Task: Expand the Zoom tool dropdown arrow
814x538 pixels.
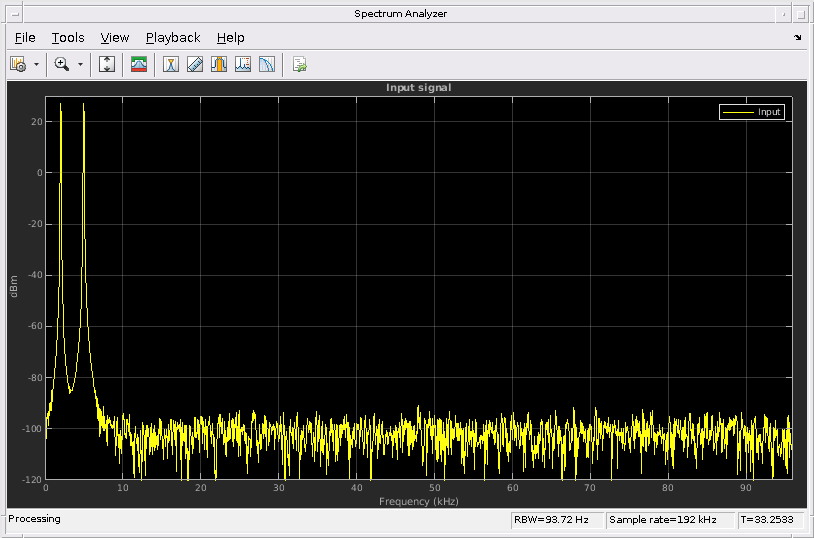Action: (x=80, y=64)
